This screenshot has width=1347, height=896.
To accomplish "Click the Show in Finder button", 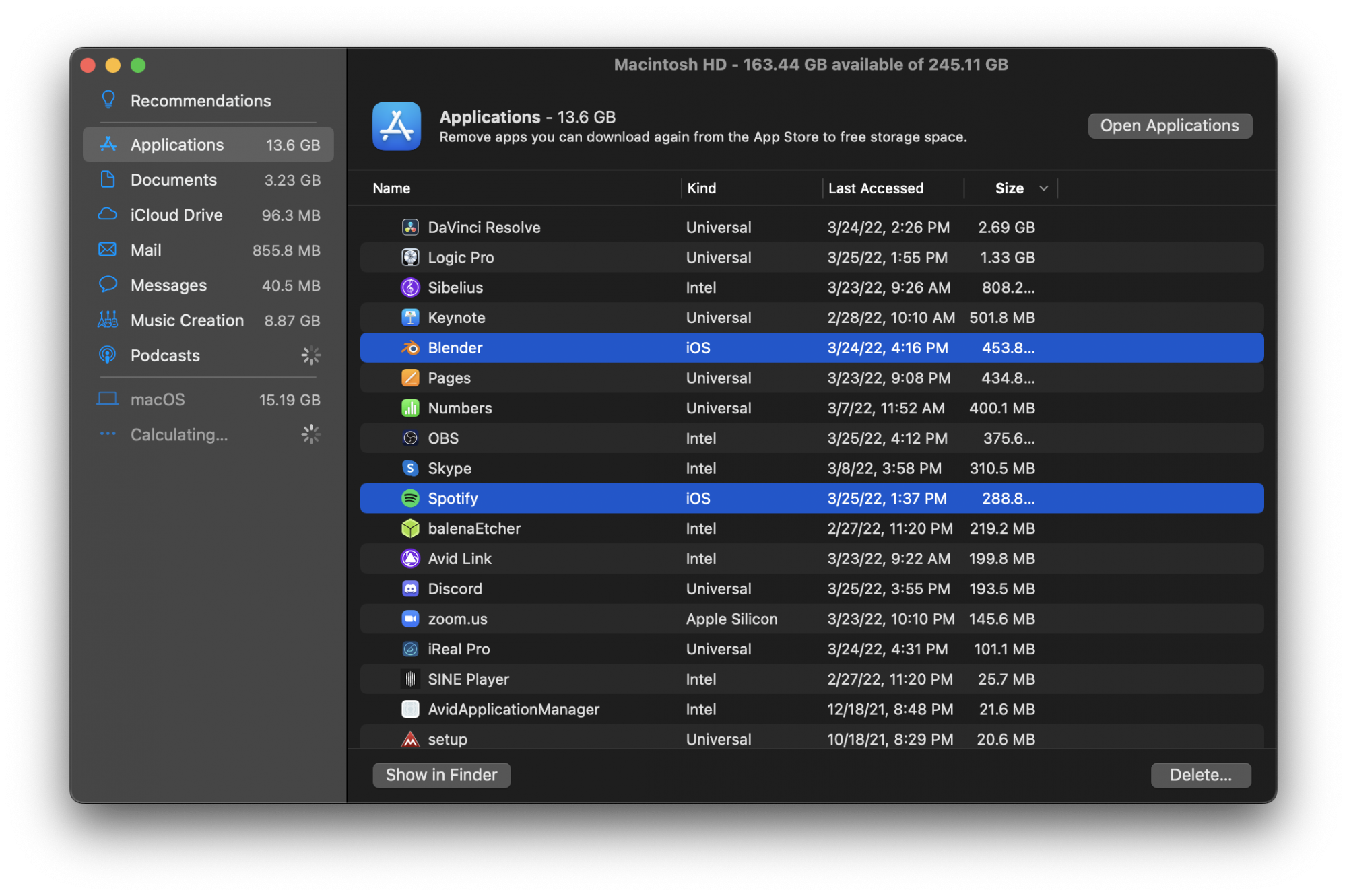I will point(442,775).
